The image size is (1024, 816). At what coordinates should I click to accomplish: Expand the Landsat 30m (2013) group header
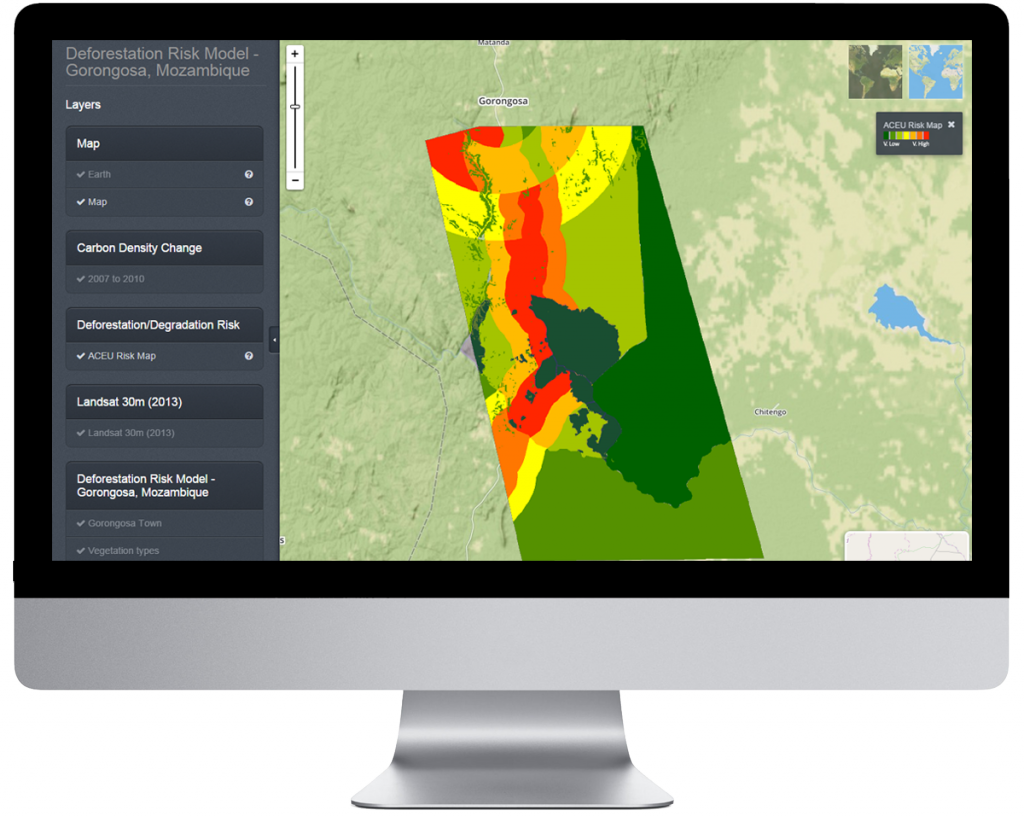click(165, 402)
